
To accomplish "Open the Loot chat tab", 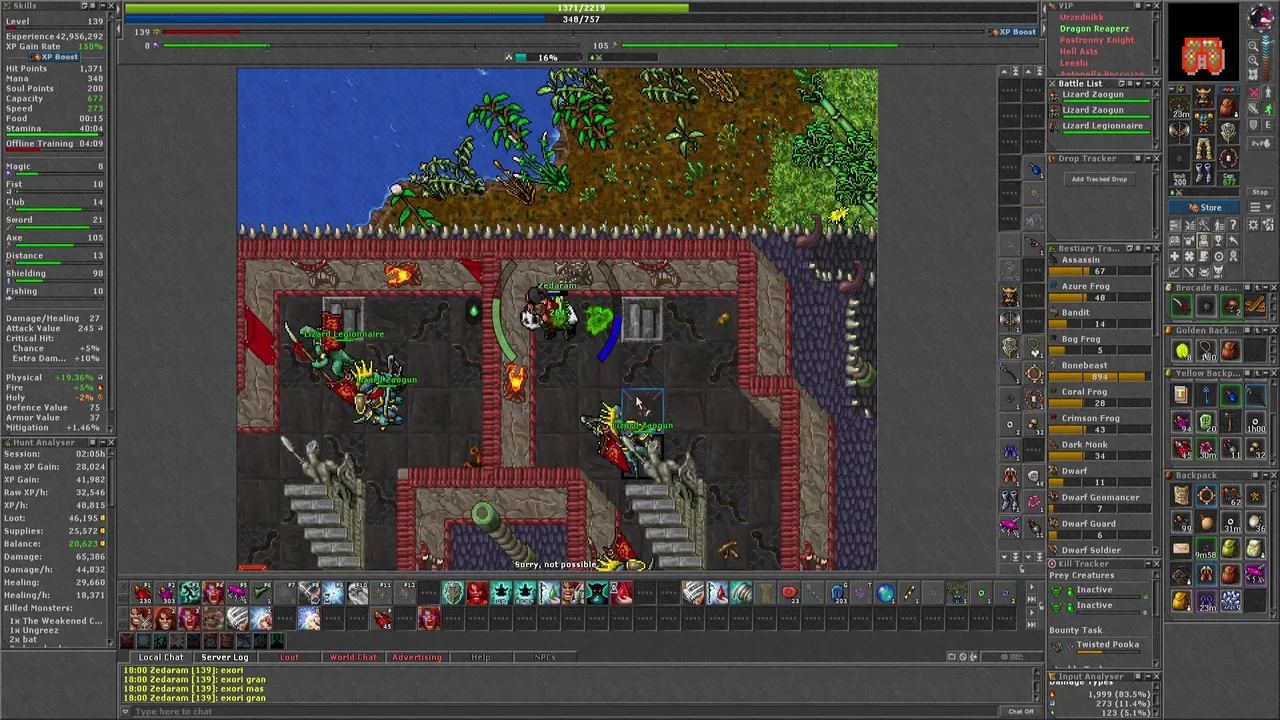I will pyautogui.click(x=289, y=657).
